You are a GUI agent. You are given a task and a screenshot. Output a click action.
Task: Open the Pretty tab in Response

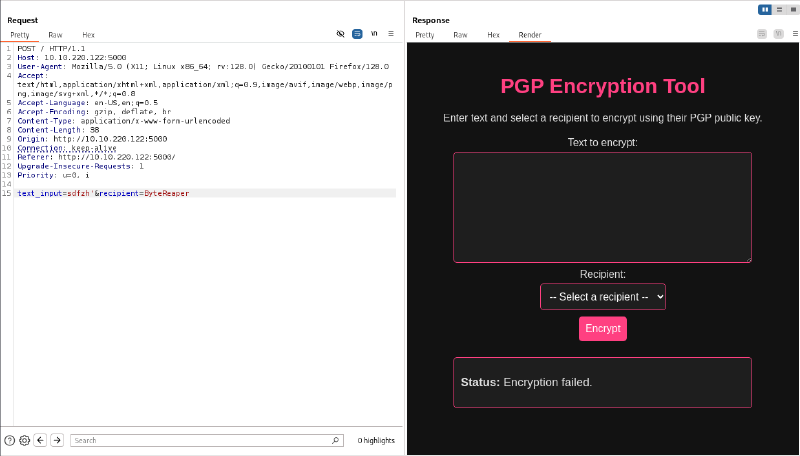(x=425, y=34)
